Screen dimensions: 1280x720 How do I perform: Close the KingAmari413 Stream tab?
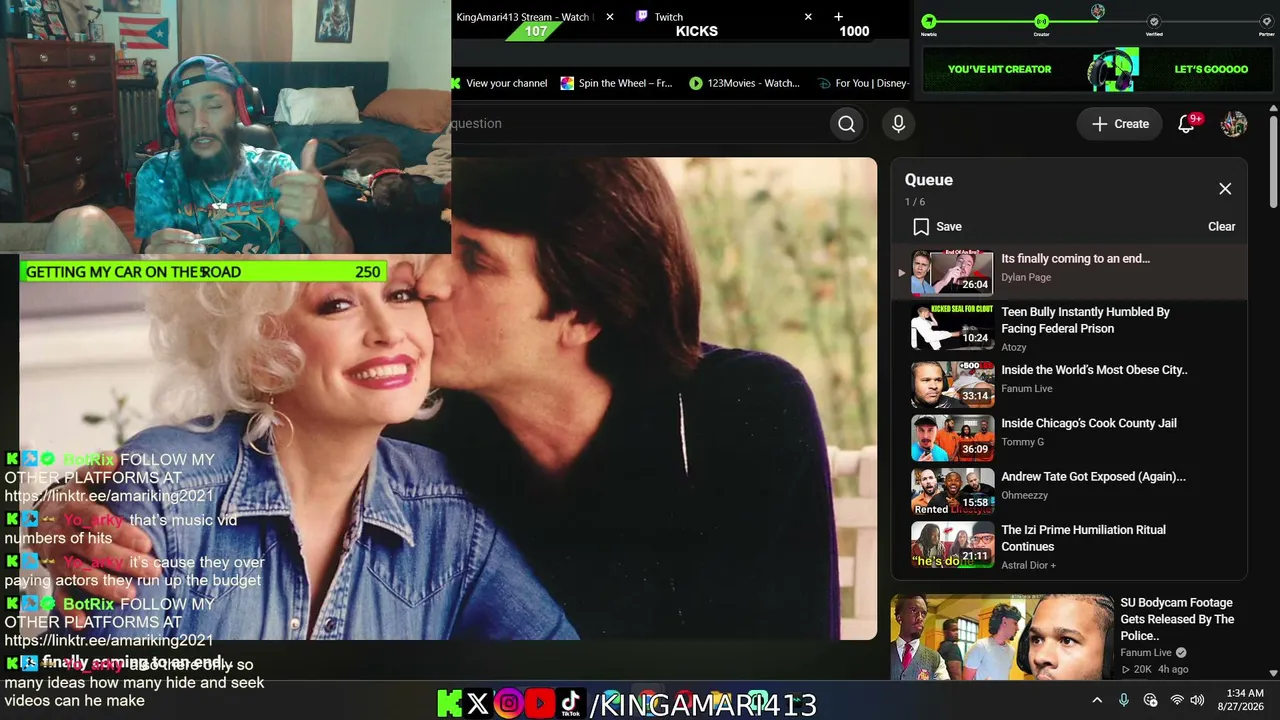[x=610, y=17]
